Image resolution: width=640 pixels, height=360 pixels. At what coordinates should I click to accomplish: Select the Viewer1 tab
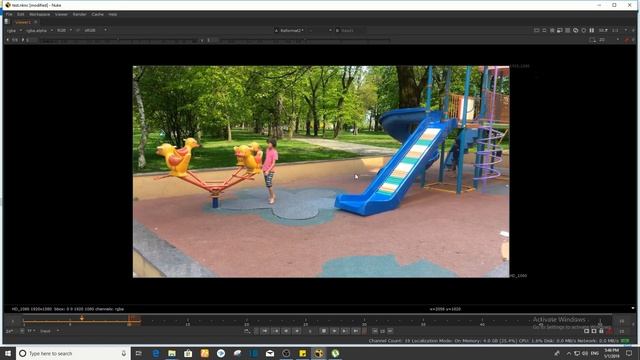[23, 22]
